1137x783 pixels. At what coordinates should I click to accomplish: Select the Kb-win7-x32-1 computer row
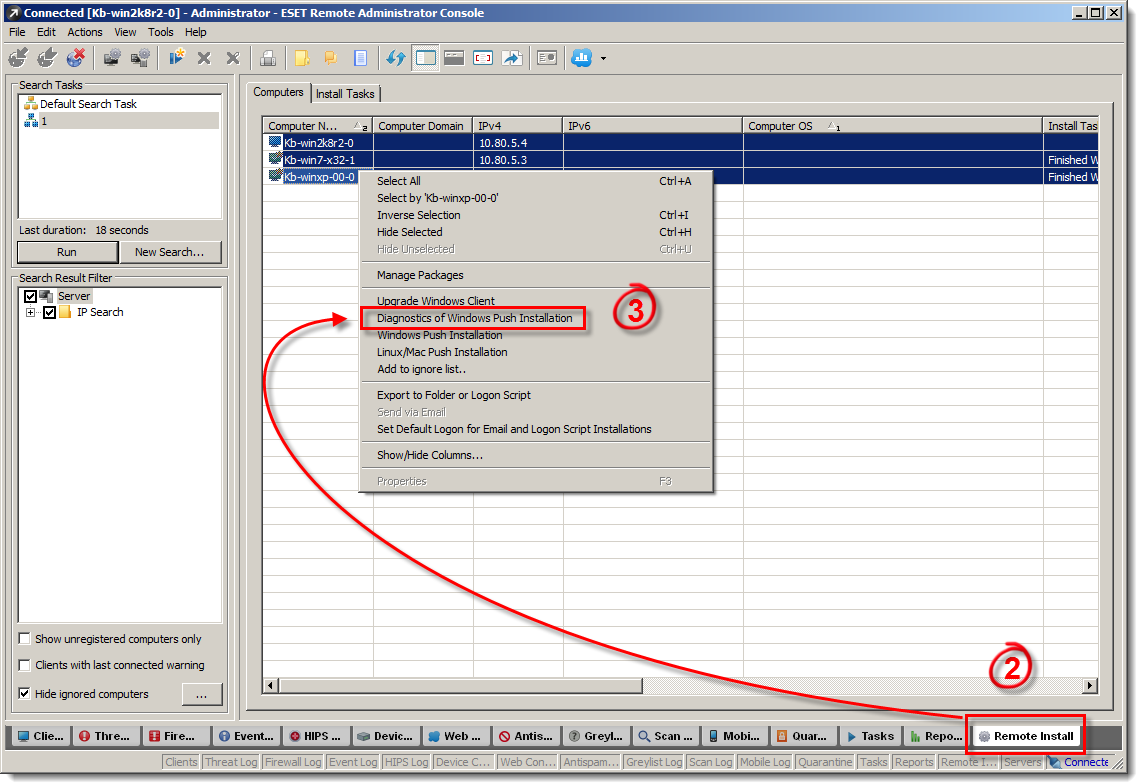pyautogui.click(x=680, y=160)
